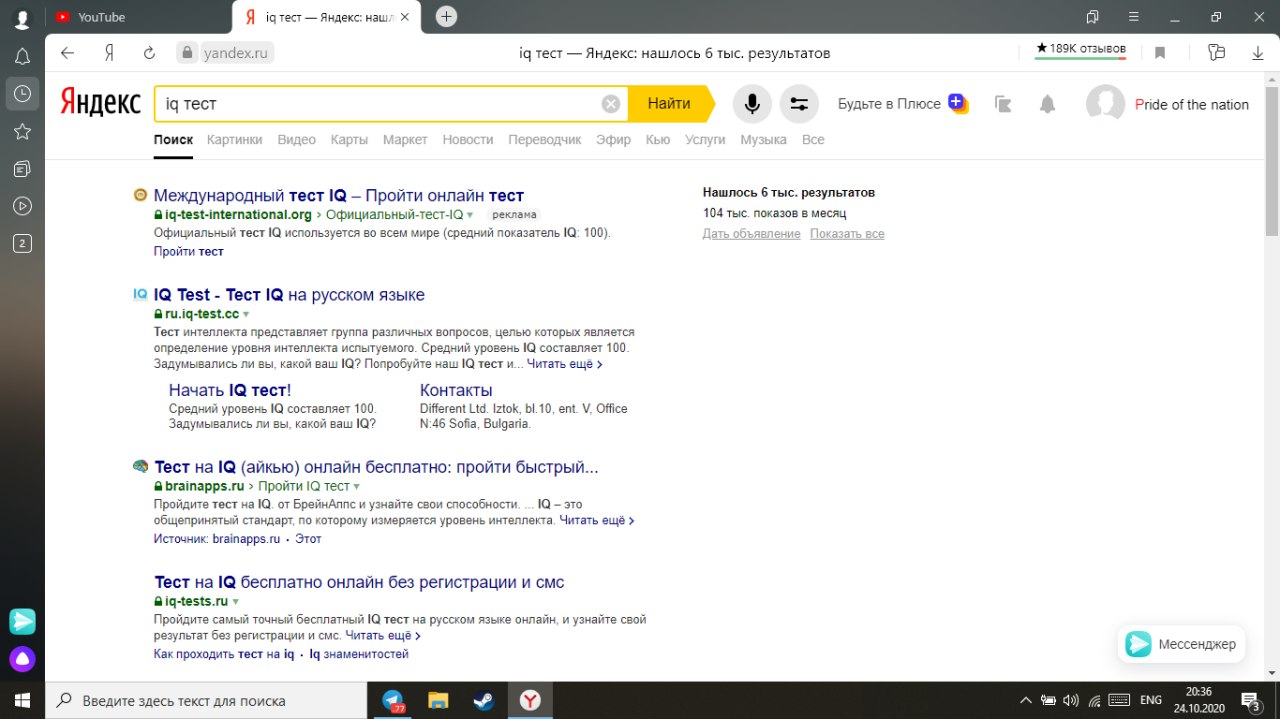Show open tabs counter icon
The width and height of the screenshot is (1280, 719).
pyautogui.click(x=22, y=243)
